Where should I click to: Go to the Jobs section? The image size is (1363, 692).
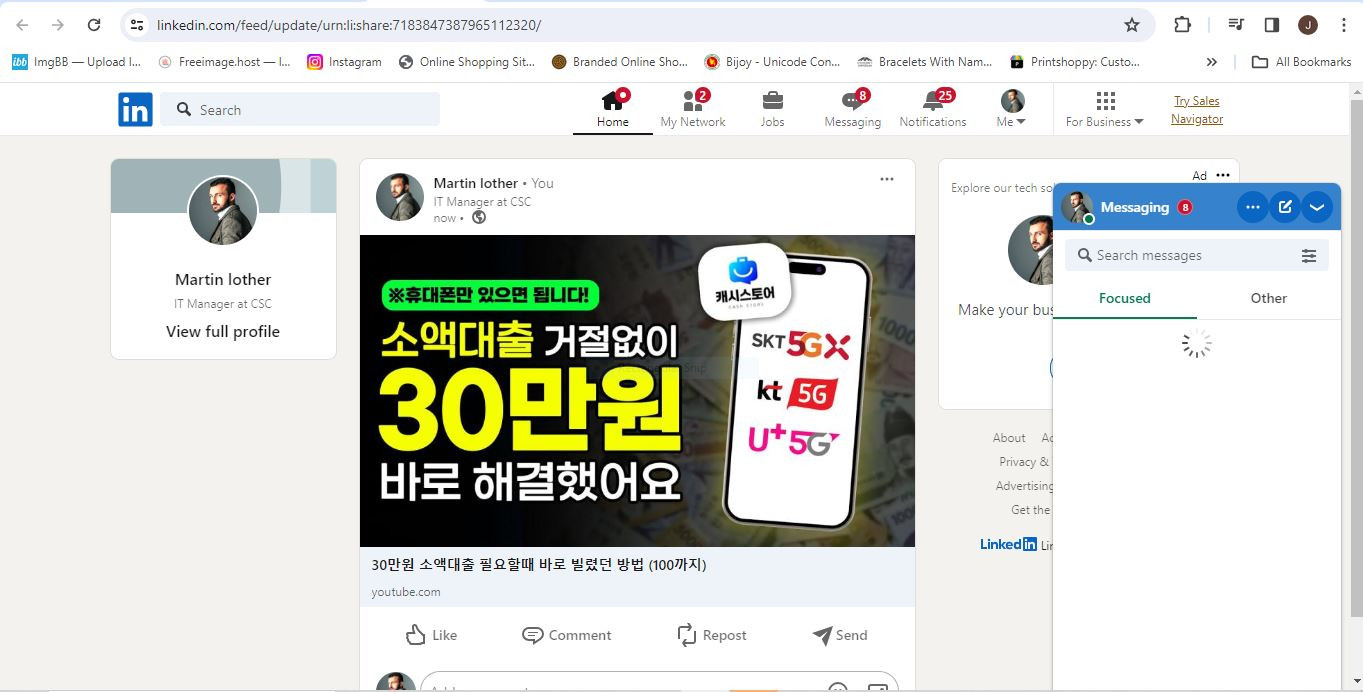772,109
